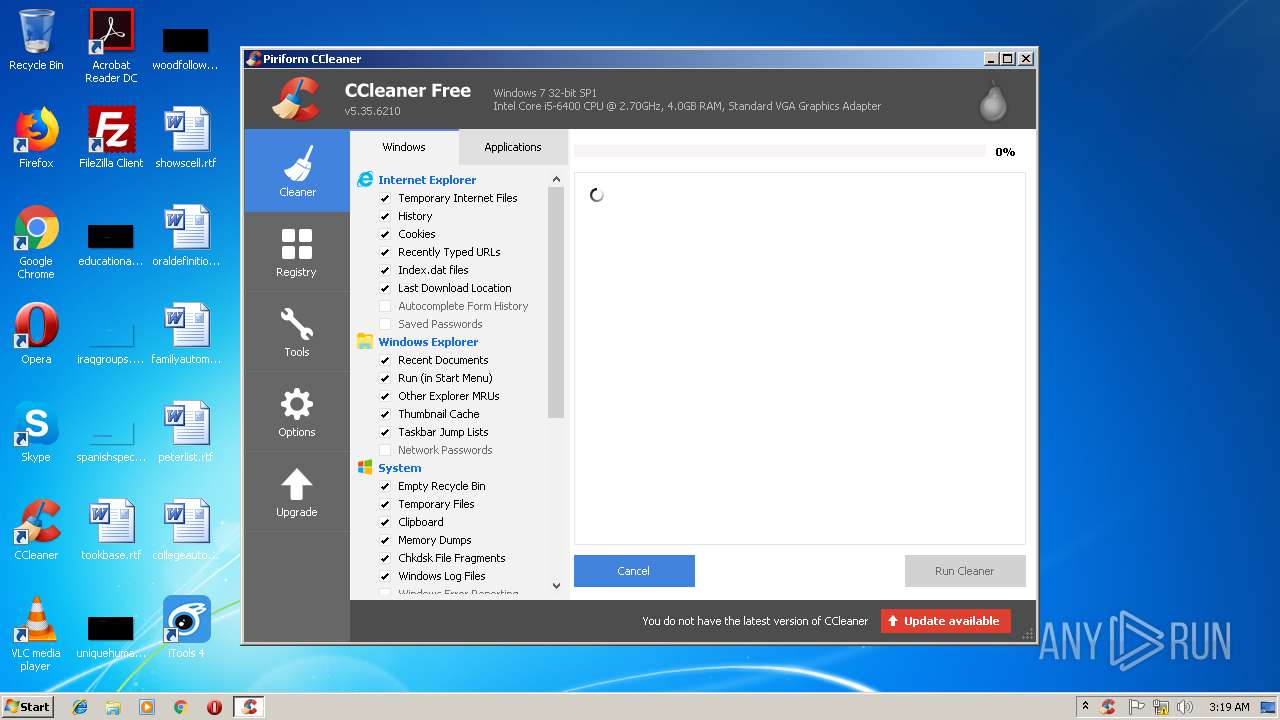This screenshot has height=720, width=1280.
Task: Enable Autocomplete Form History
Action: pos(385,306)
